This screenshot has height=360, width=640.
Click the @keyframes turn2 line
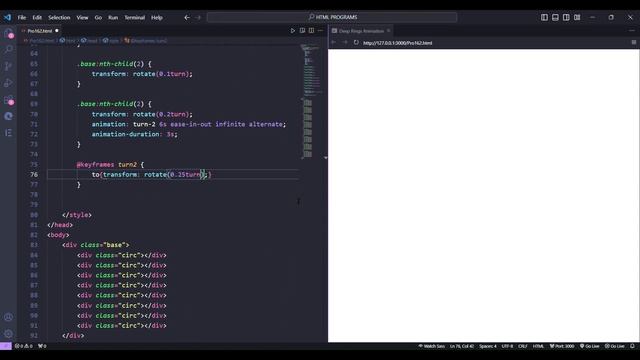coord(110,164)
